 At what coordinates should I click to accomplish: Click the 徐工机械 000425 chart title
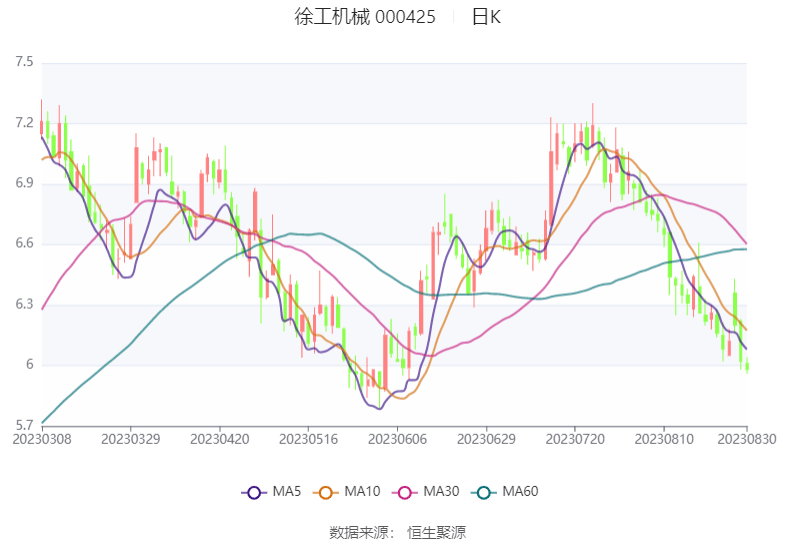point(365,17)
